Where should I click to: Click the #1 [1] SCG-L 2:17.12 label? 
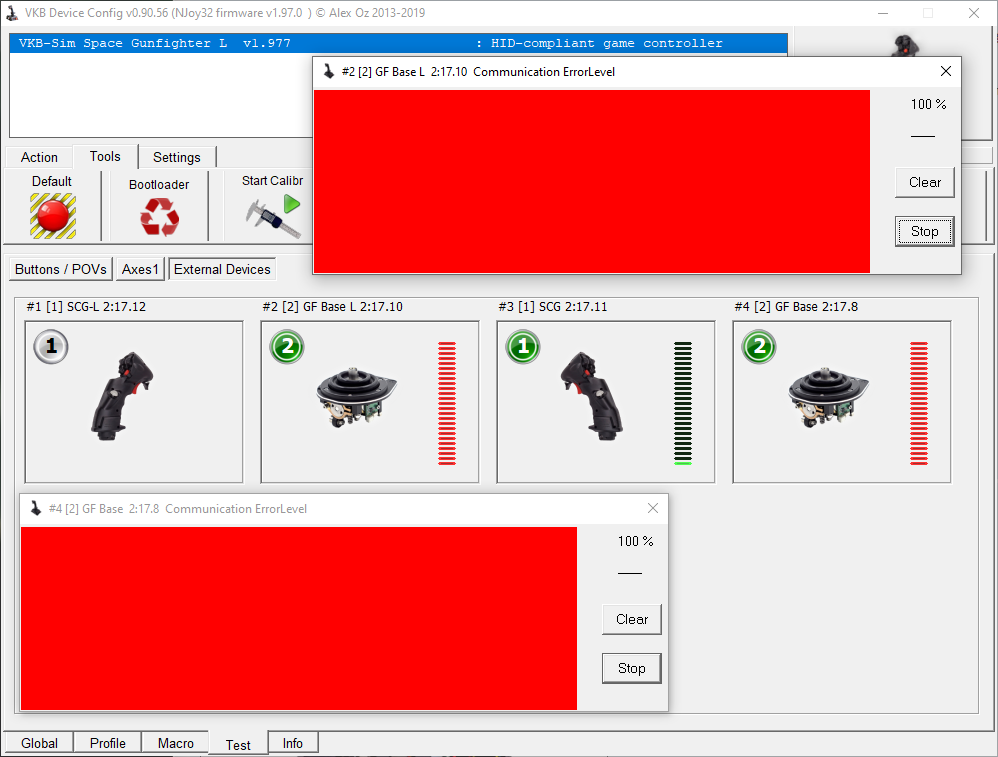coord(86,307)
